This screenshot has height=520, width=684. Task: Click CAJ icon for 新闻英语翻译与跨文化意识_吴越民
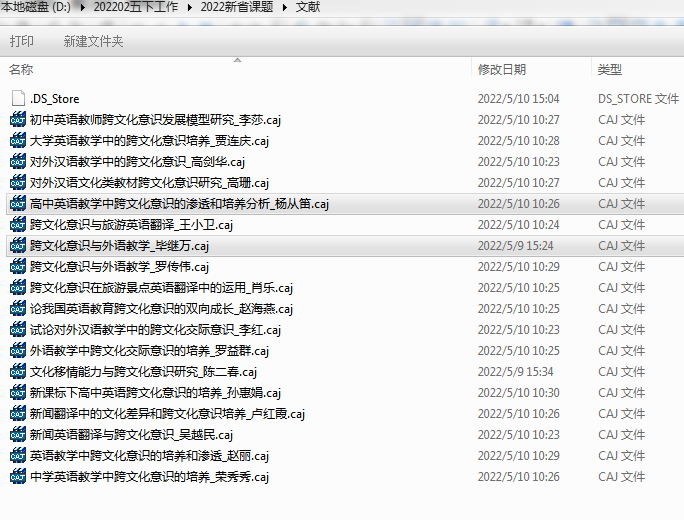pos(18,434)
